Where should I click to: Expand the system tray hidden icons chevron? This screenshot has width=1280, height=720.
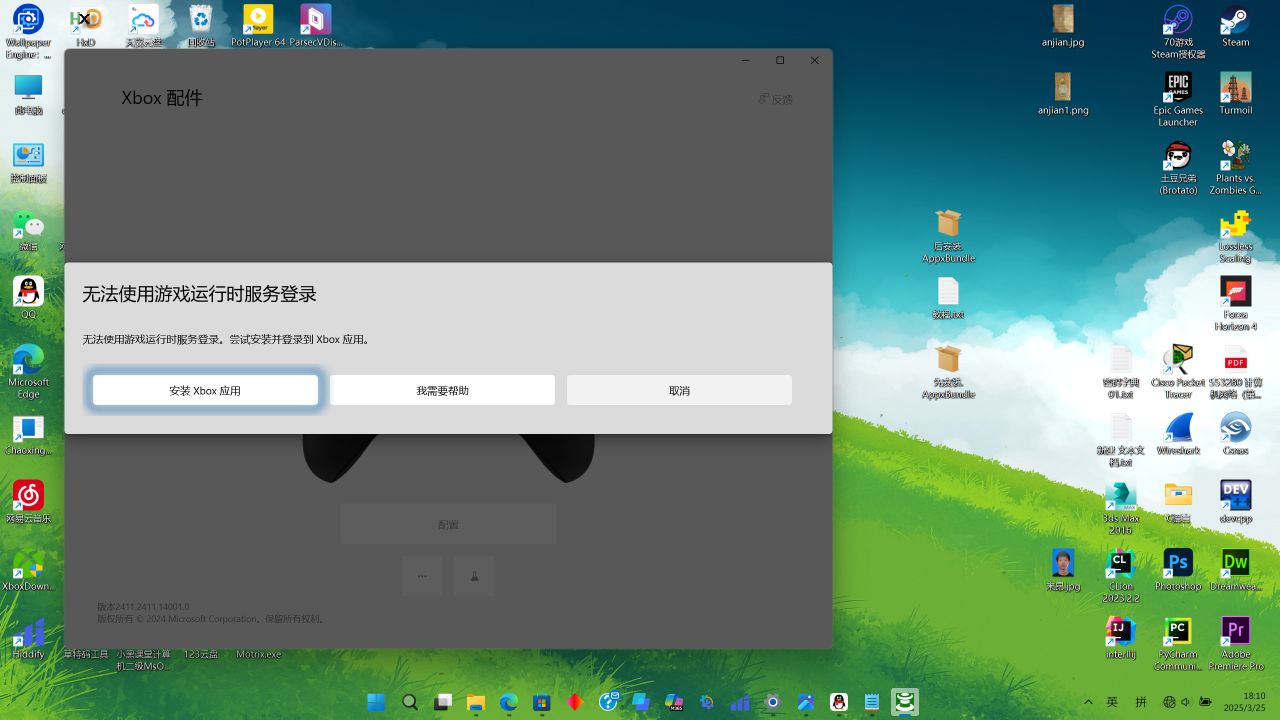click(1087, 702)
